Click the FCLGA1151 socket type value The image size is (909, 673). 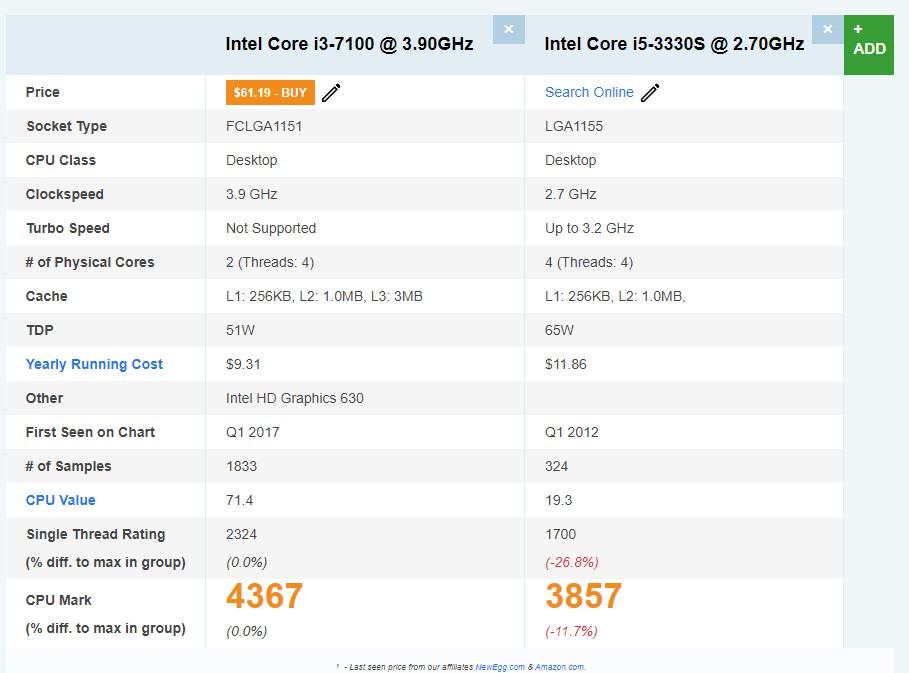pyautogui.click(x=264, y=126)
